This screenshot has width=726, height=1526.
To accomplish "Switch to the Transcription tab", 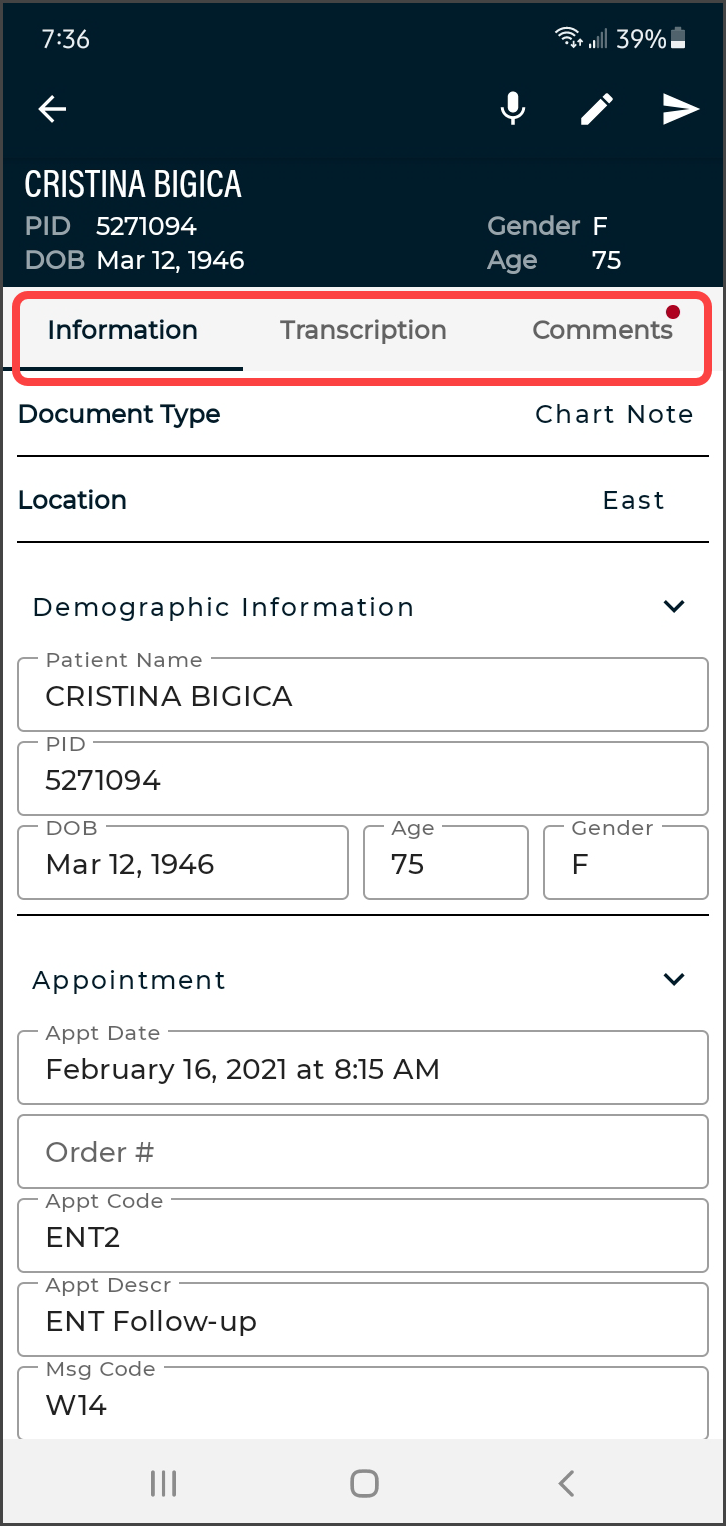I will [x=363, y=331].
